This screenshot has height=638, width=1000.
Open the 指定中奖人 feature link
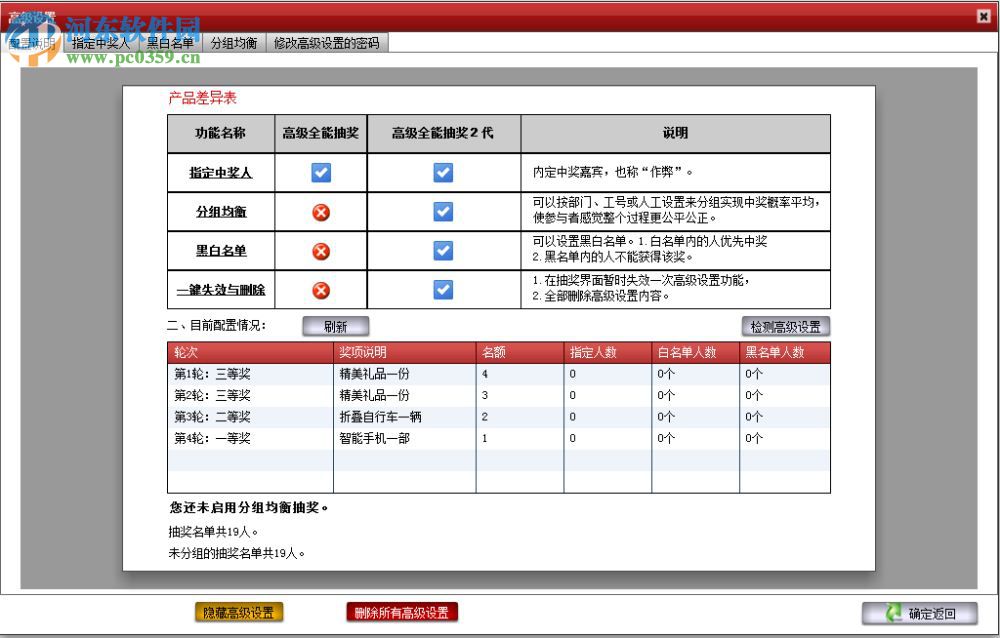click(x=220, y=172)
